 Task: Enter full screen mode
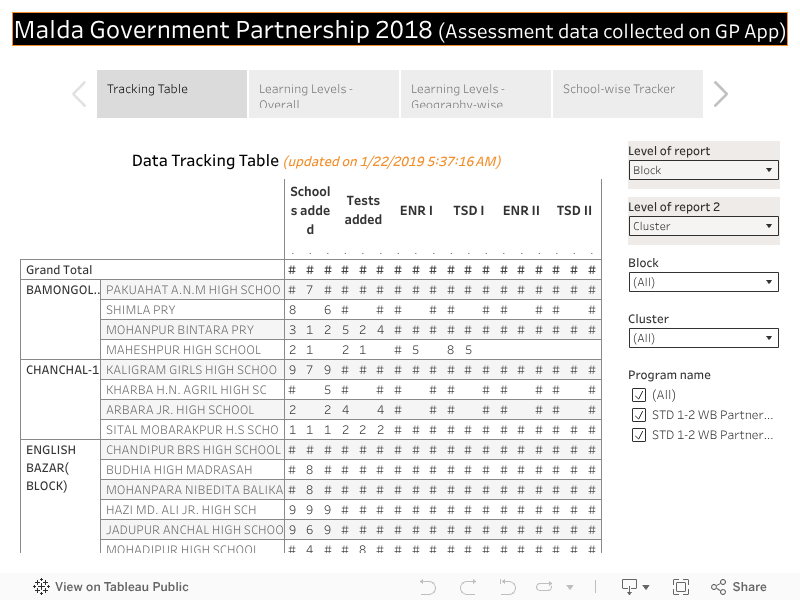[681, 587]
